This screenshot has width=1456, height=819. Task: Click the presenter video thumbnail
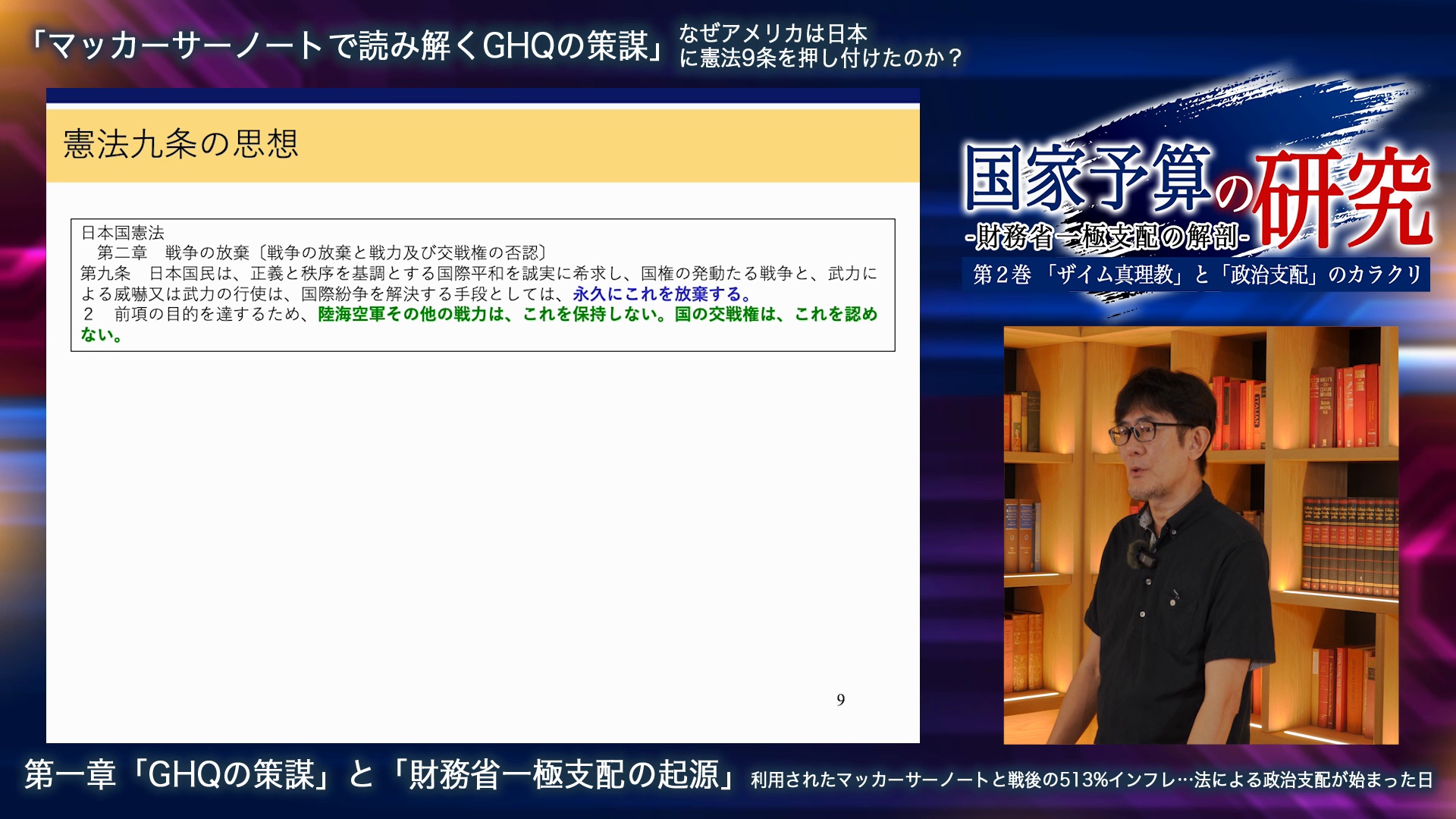click(x=1200, y=535)
